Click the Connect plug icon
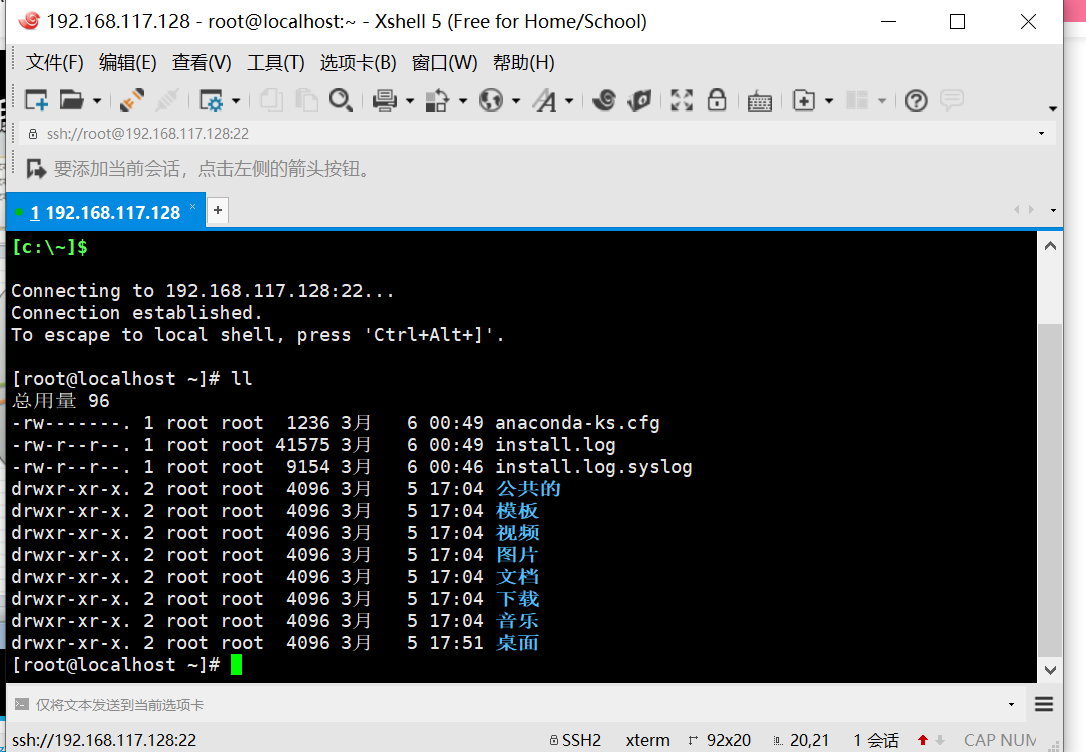This screenshot has width=1086, height=752. [132, 100]
